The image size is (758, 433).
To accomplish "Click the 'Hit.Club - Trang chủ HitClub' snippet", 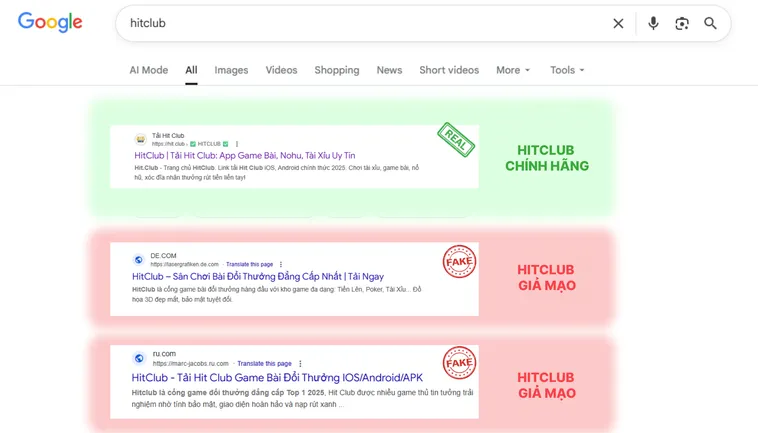I will pyautogui.click(x=277, y=173).
